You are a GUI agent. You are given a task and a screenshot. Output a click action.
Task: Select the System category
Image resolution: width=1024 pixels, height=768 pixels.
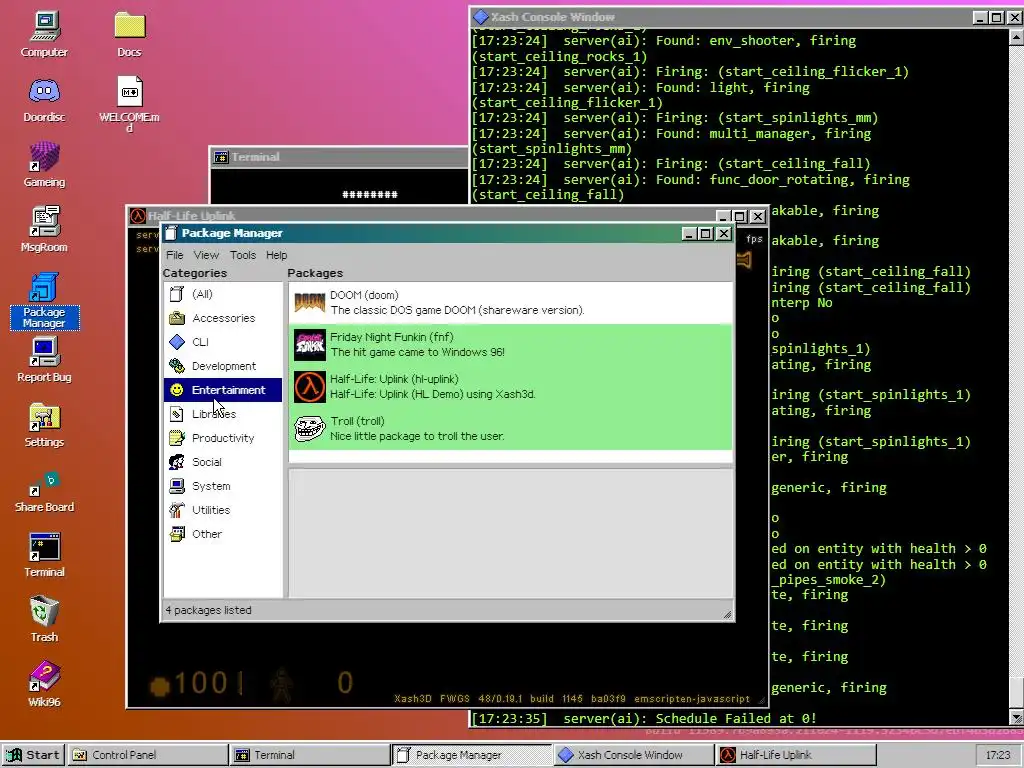[223, 486]
